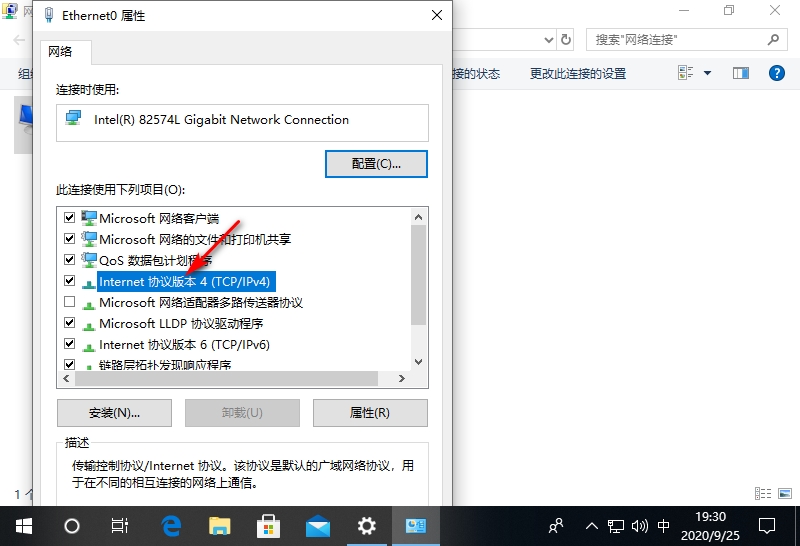Toggle the QoS 数据包计划程序 checkbox
Image resolution: width=800 pixels, height=546 pixels.
(x=69, y=260)
